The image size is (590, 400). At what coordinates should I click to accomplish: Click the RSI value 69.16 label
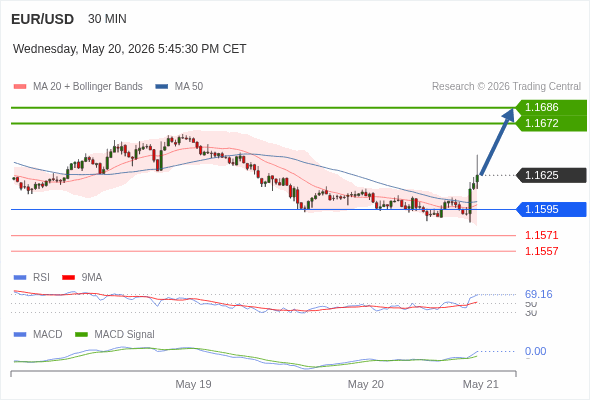[538, 294]
